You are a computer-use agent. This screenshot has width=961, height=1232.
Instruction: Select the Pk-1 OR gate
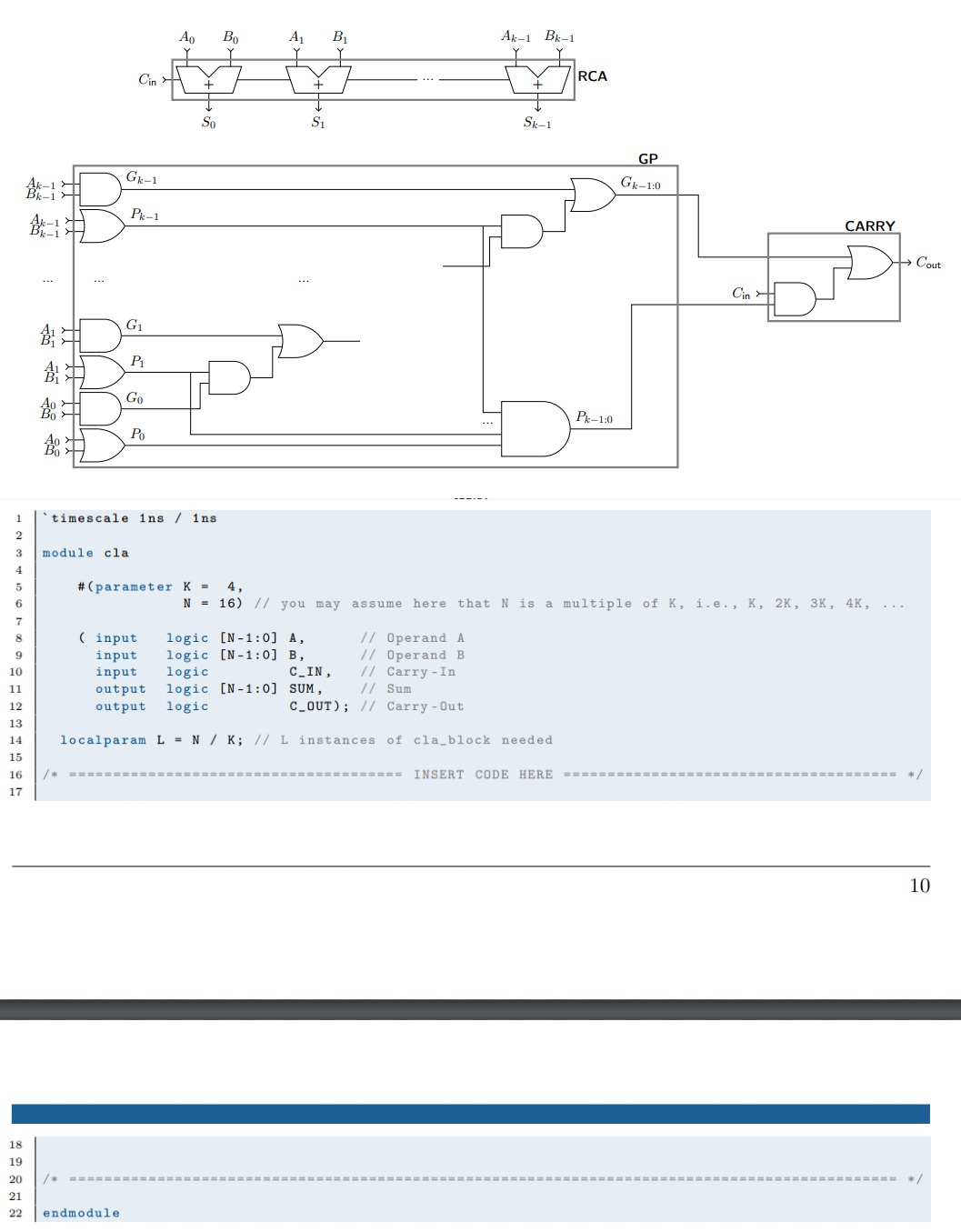102,226
